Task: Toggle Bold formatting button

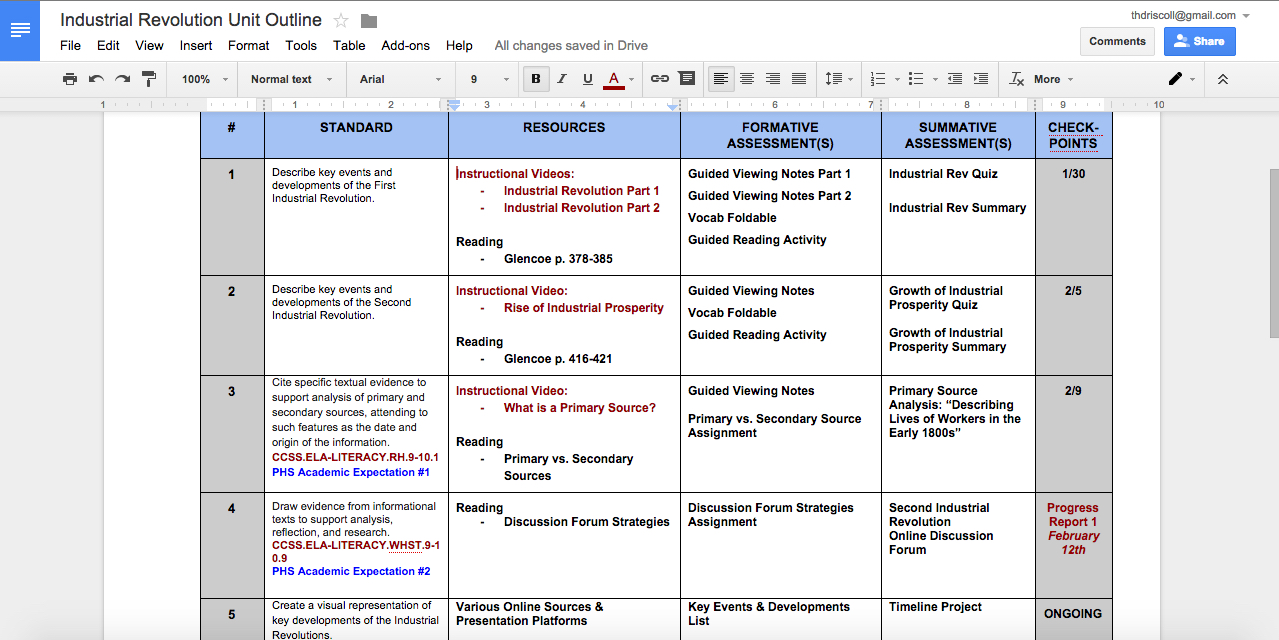Action: (536, 79)
